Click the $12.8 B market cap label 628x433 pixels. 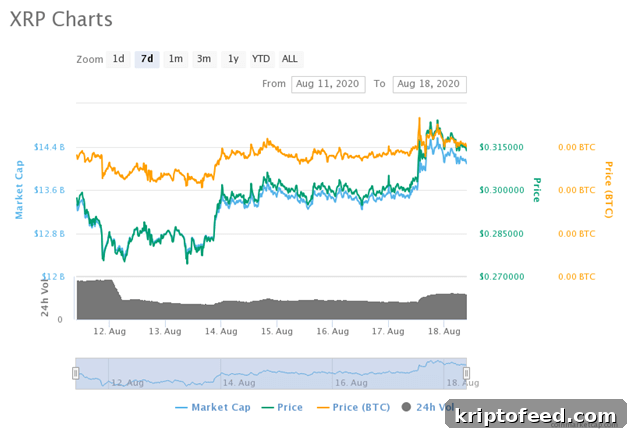pos(49,234)
